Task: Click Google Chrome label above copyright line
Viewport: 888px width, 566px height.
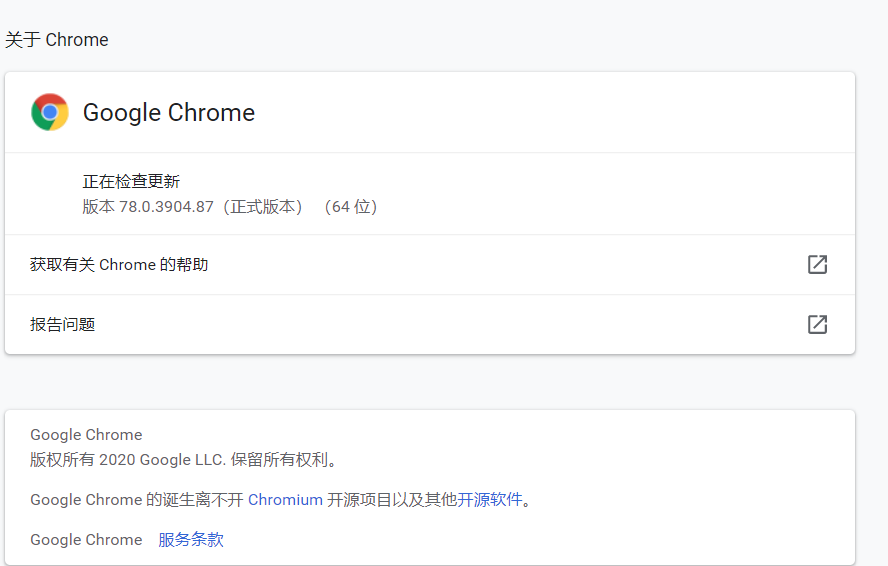Action: click(86, 435)
